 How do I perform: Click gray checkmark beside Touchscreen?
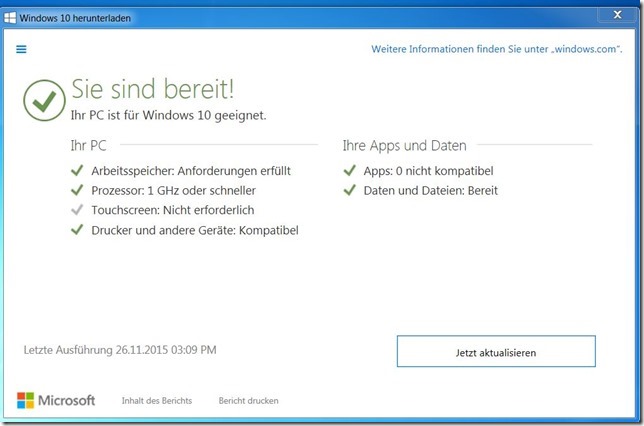point(77,210)
